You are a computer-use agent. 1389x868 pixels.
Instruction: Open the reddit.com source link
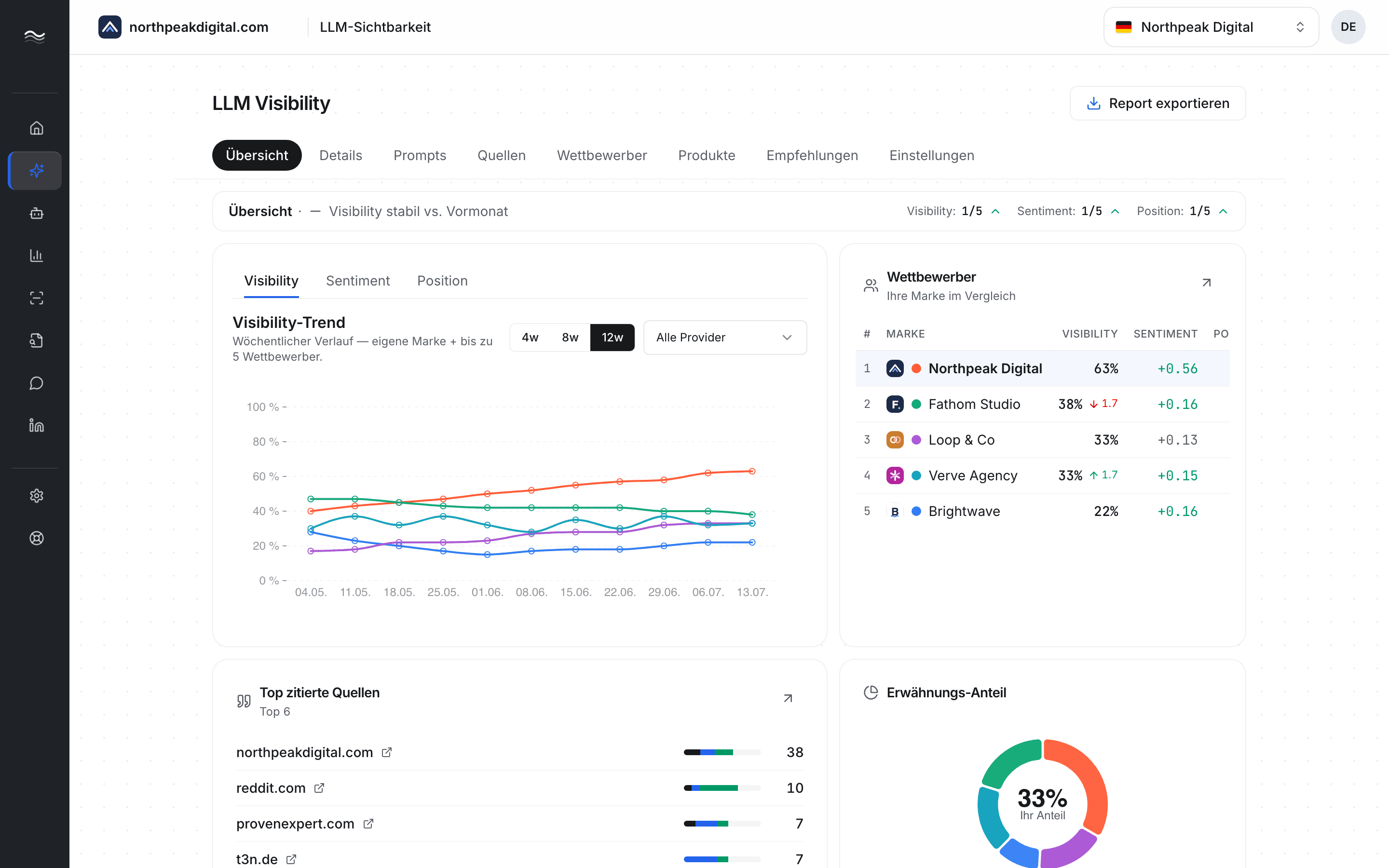click(x=271, y=787)
